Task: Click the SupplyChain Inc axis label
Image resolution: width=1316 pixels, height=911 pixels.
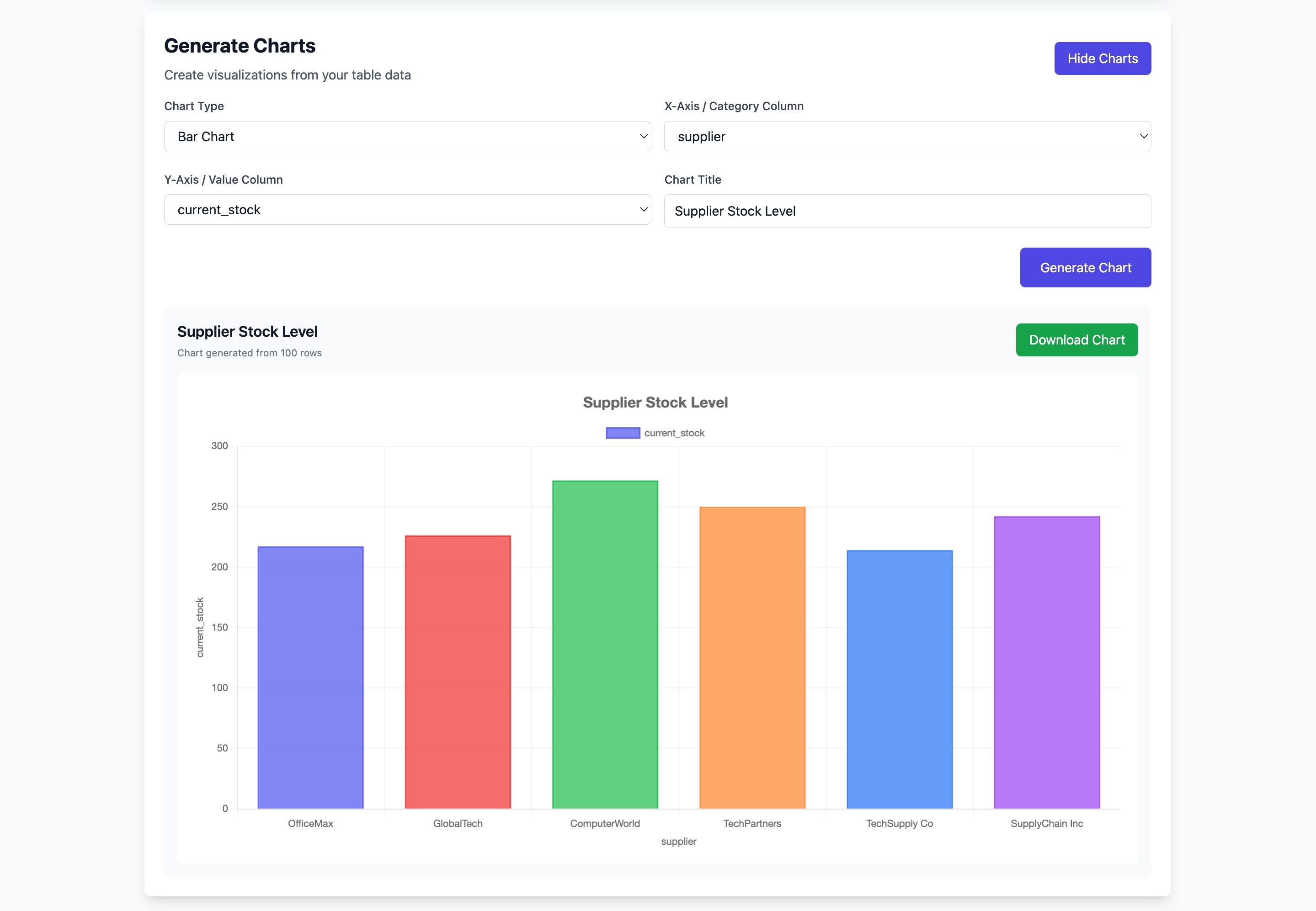Action: click(1046, 824)
